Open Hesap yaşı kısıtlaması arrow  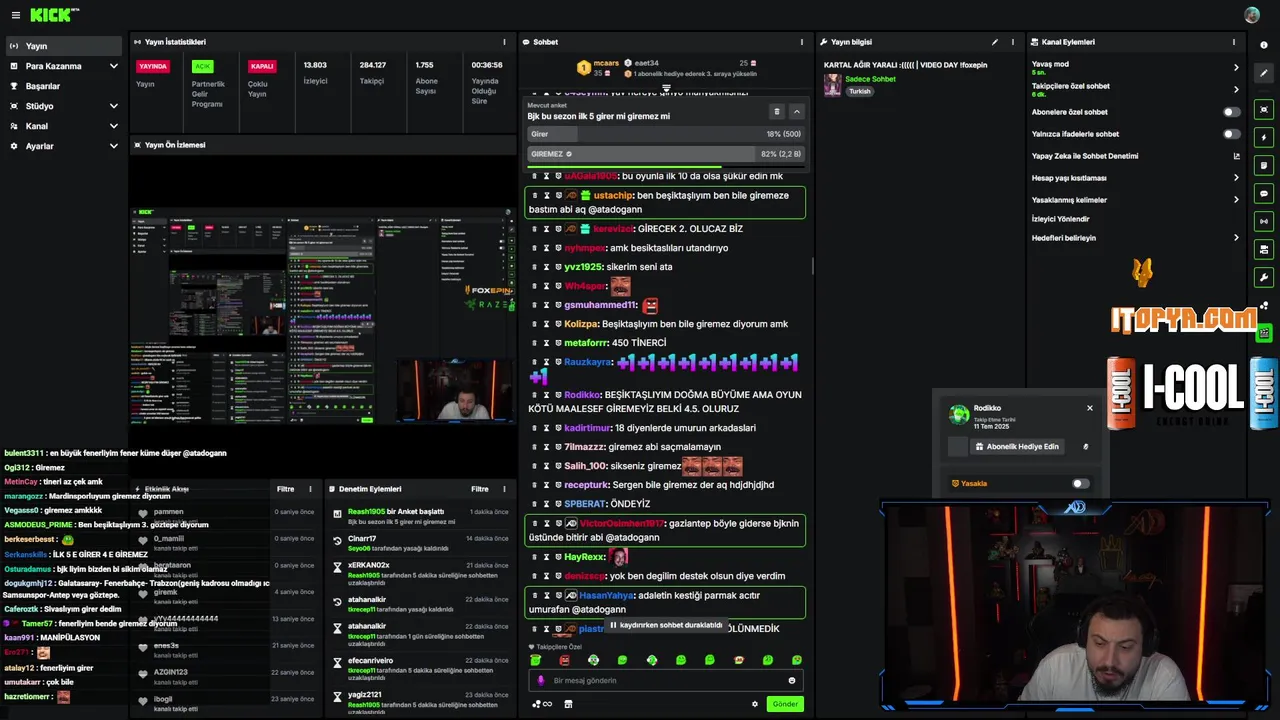(1236, 178)
